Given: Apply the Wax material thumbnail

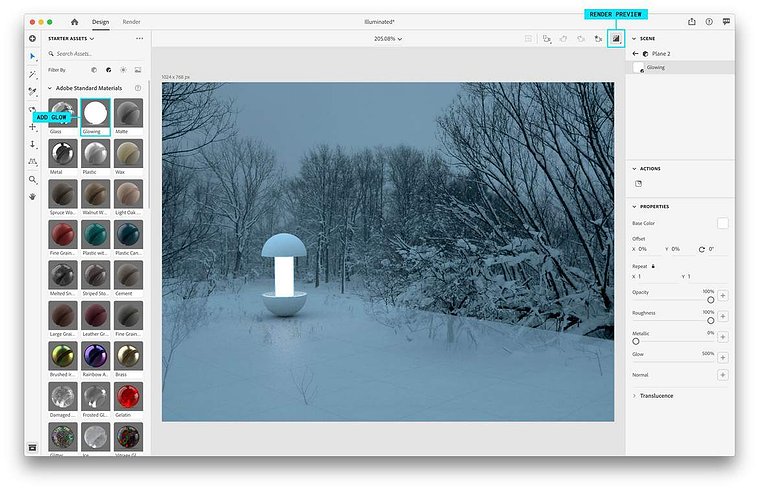Looking at the screenshot, I should (128, 154).
